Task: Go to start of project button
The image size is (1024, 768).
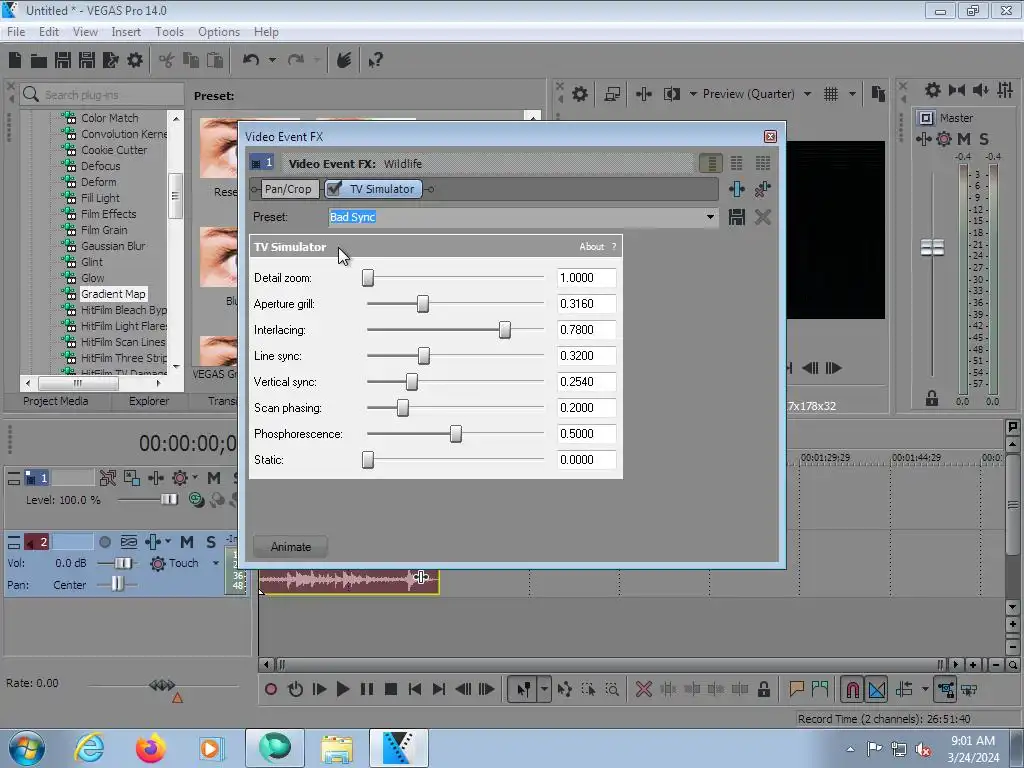Action: point(415,689)
